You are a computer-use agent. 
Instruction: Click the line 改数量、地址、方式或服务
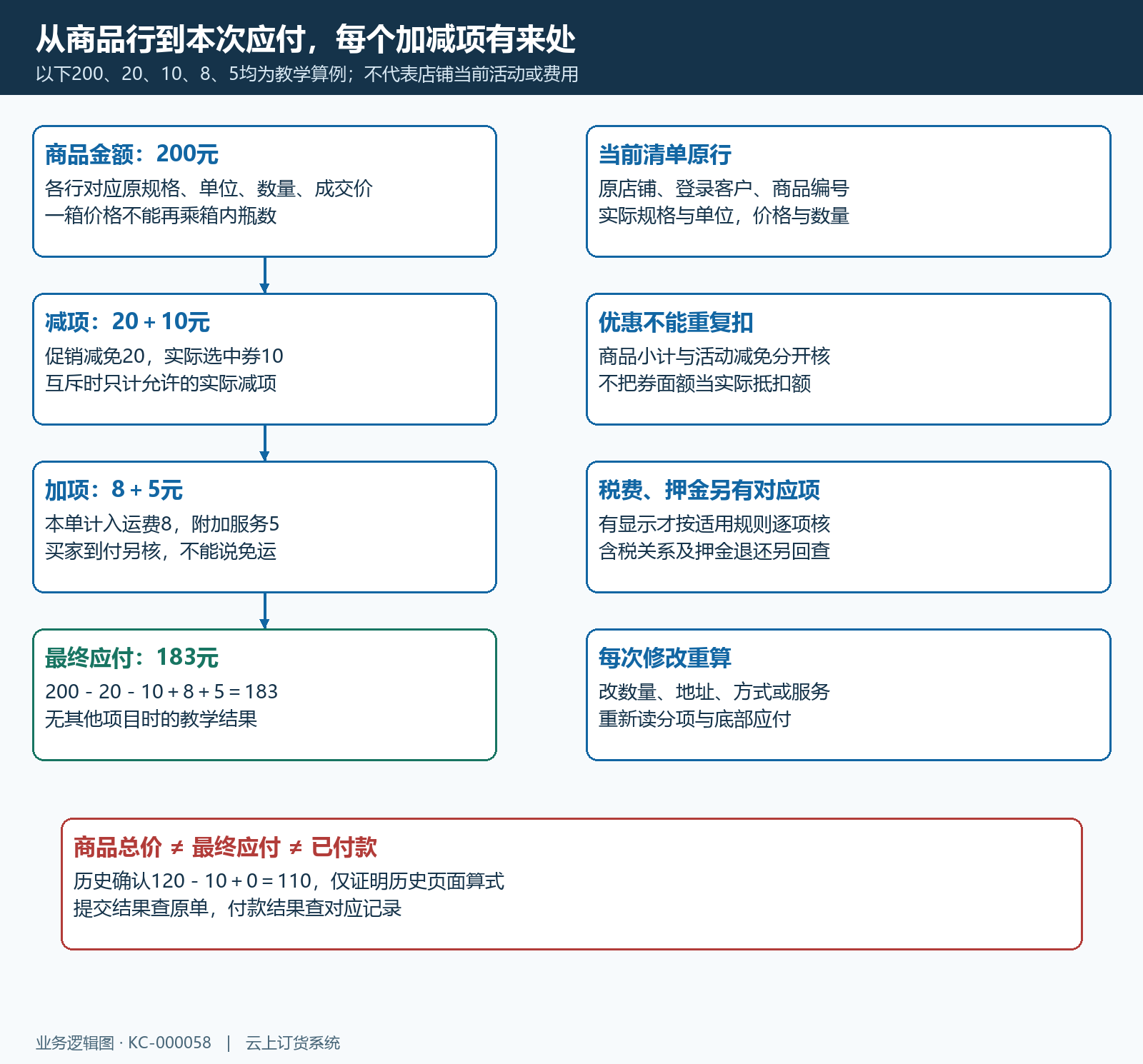(714, 692)
